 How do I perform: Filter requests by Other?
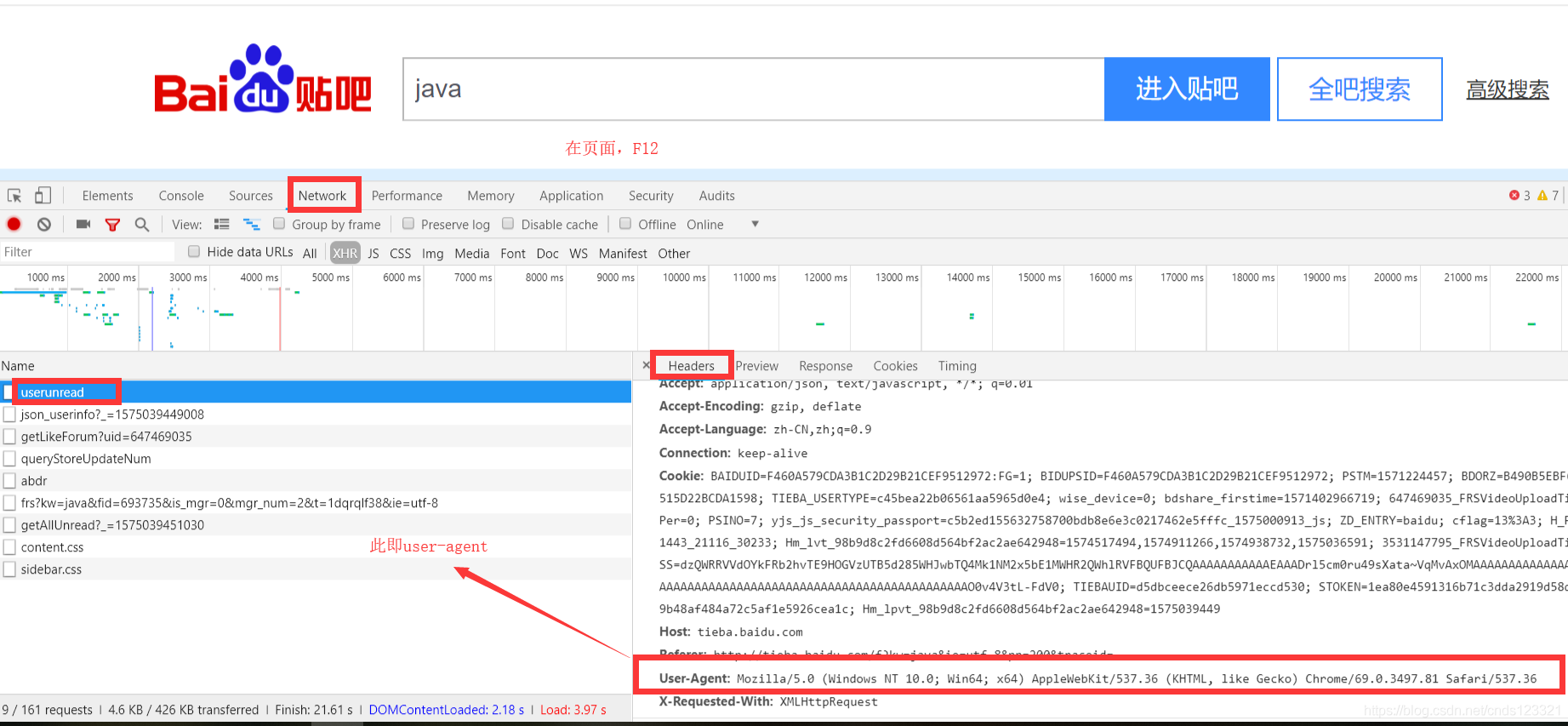674,254
